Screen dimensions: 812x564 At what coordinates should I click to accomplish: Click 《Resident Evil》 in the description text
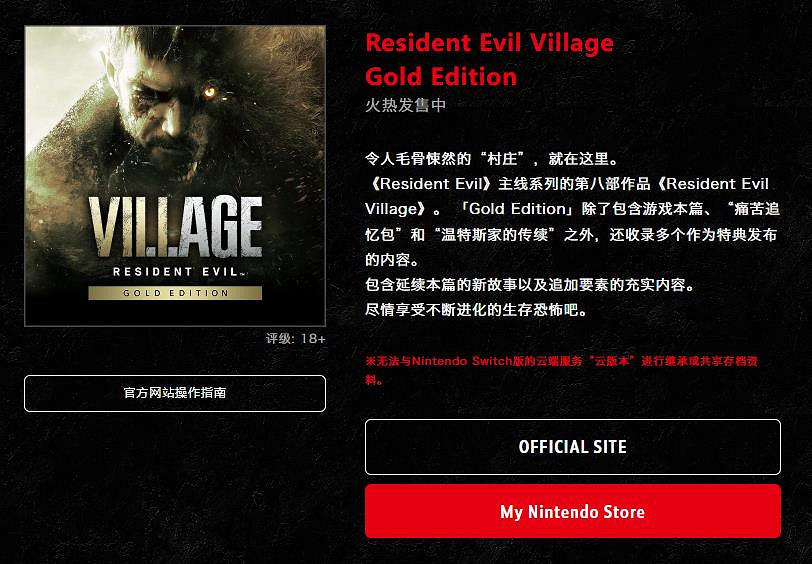[x=431, y=184]
